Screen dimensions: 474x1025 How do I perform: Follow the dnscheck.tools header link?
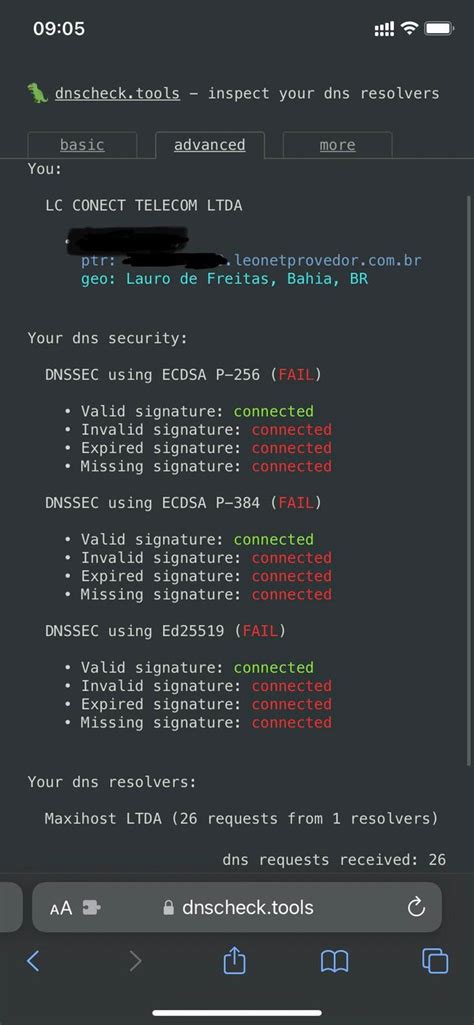(x=117, y=93)
